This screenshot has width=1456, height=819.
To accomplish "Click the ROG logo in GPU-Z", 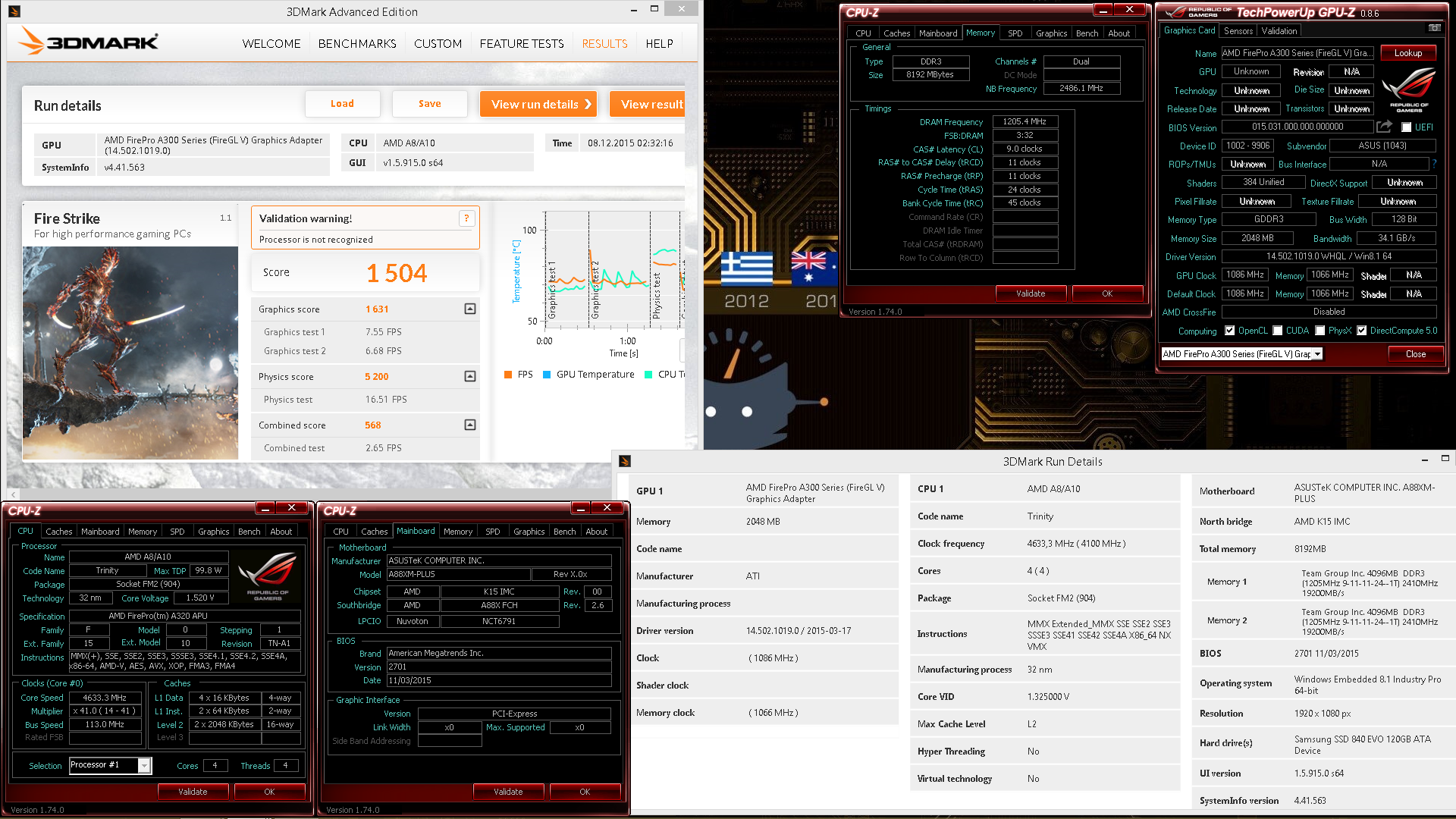I will [1409, 89].
